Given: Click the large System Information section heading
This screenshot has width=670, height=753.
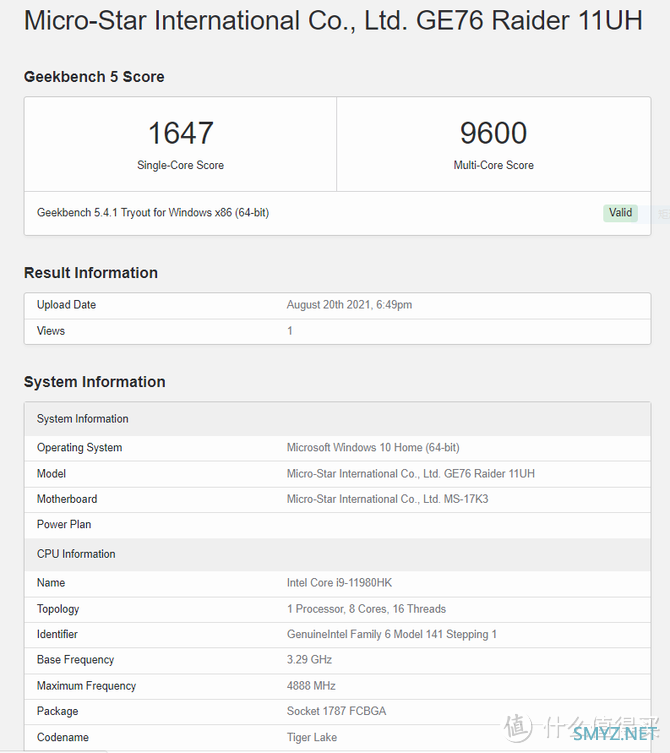Looking at the screenshot, I should [95, 382].
